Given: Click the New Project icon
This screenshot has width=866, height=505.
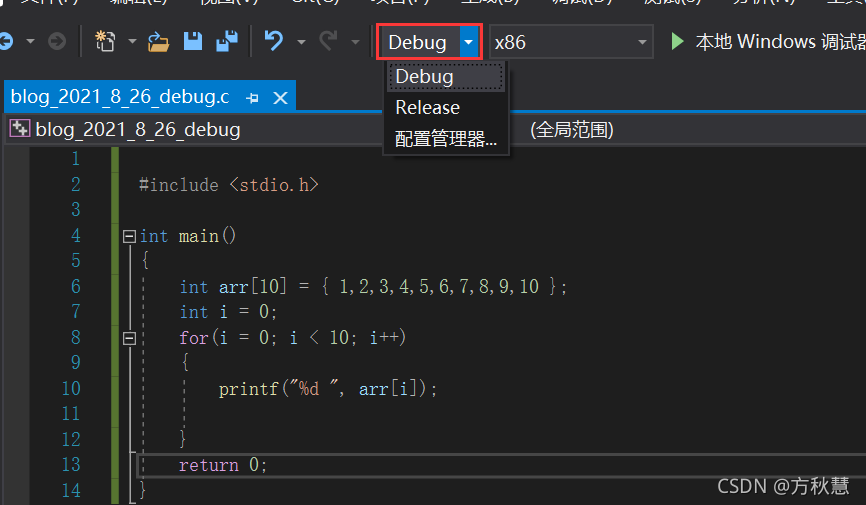Looking at the screenshot, I should point(105,41).
